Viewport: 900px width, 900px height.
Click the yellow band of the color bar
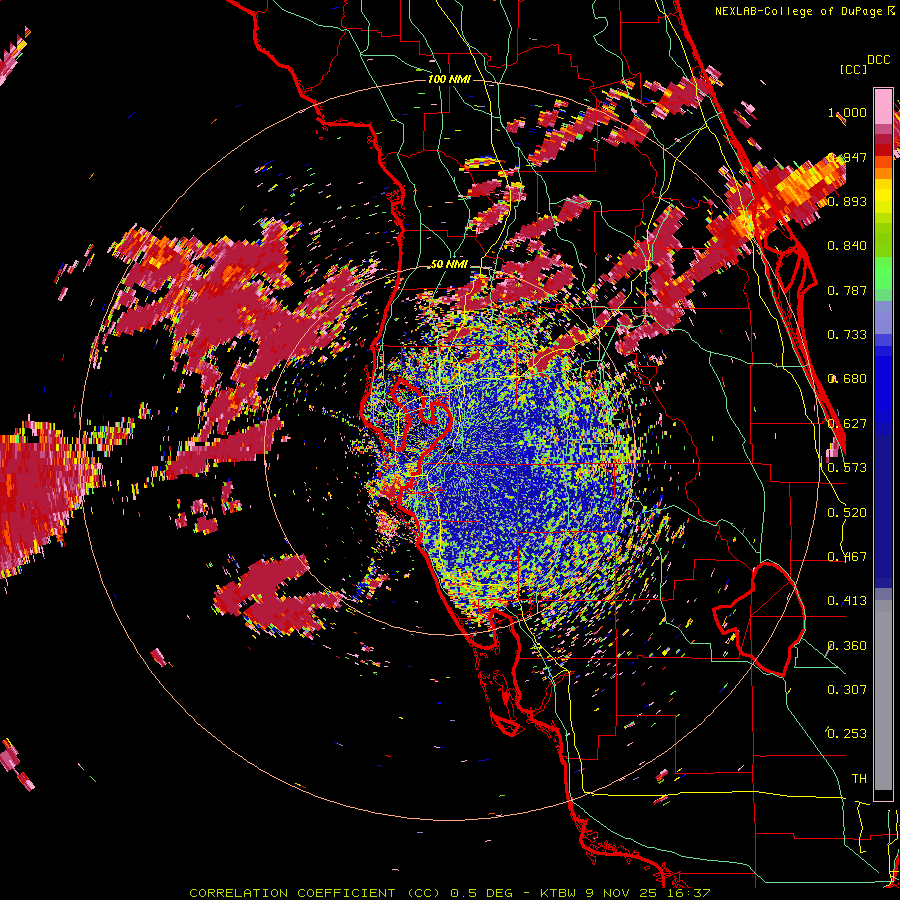pos(883,198)
